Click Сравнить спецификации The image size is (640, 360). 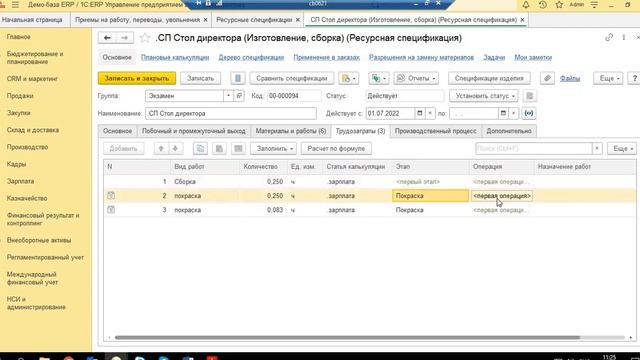[291, 78]
